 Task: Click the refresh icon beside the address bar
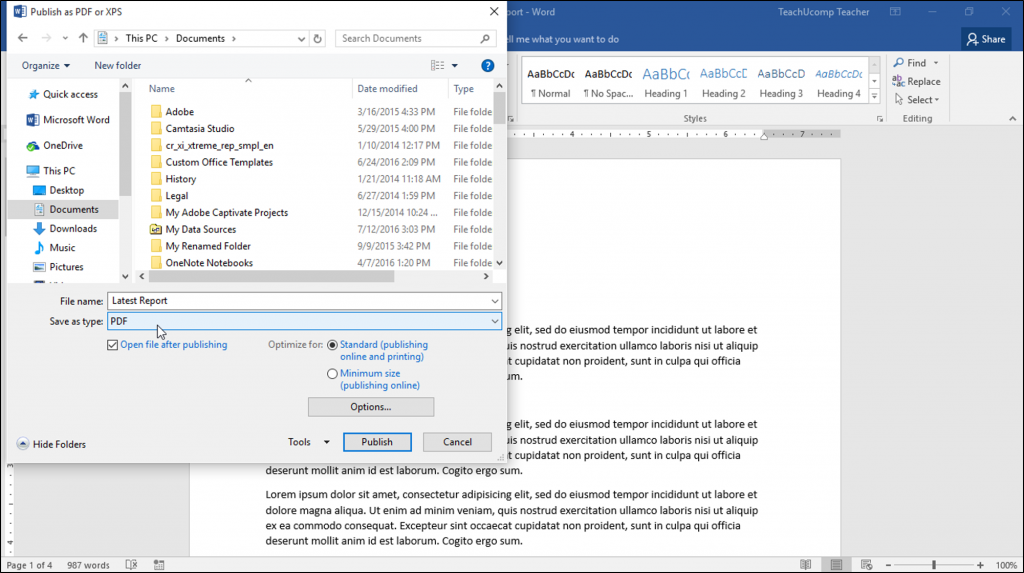click(x=318, y=39)
